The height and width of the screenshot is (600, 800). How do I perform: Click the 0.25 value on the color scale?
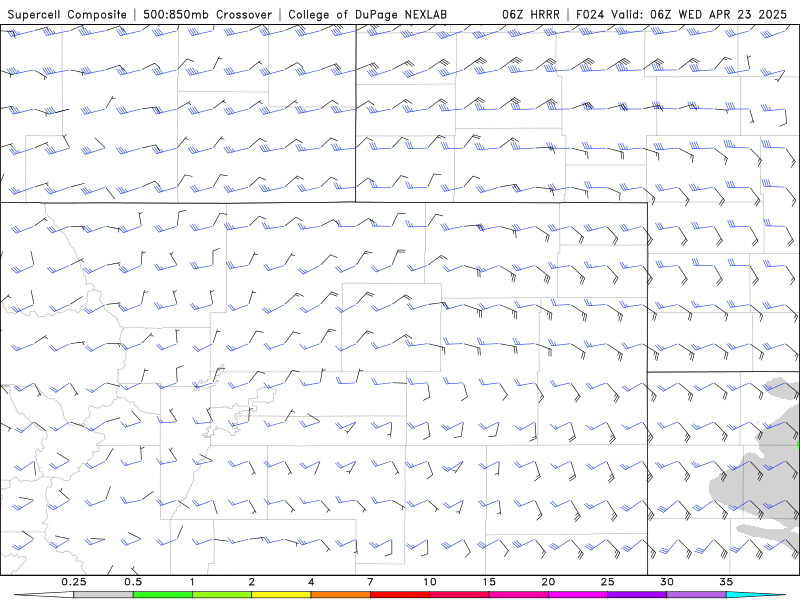[x=74, y=582]
